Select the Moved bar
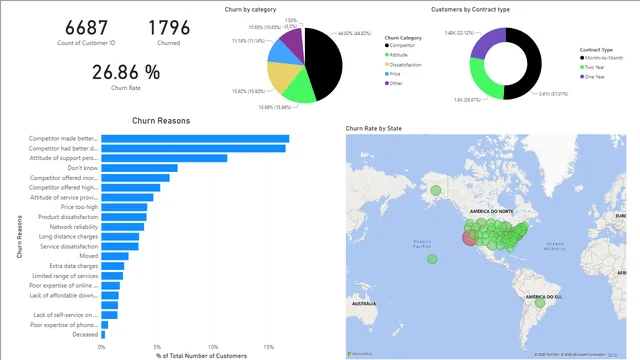 tap(115, 256)
